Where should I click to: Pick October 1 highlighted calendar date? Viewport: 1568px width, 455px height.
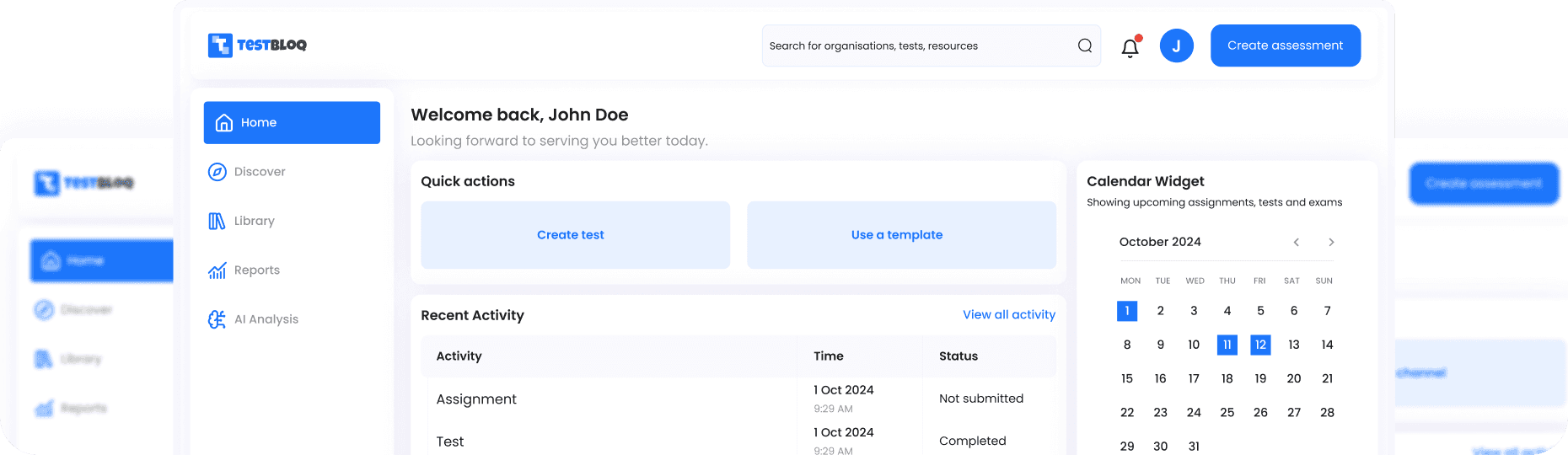pyautogui.click(x=1127, y=311)
